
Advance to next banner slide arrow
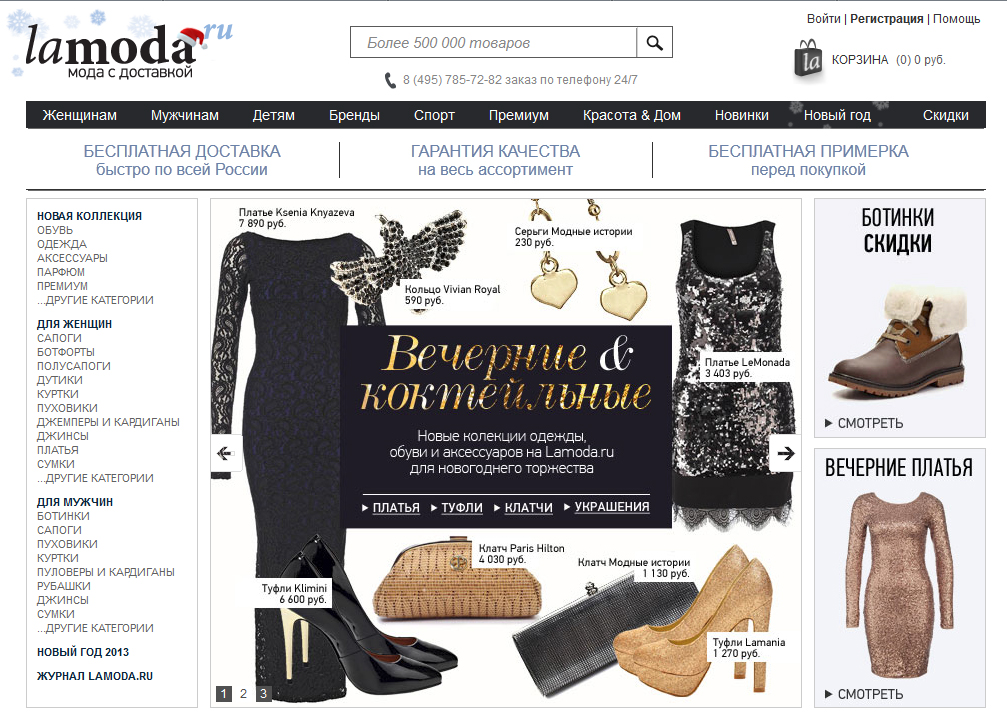[x=785, y=453]
